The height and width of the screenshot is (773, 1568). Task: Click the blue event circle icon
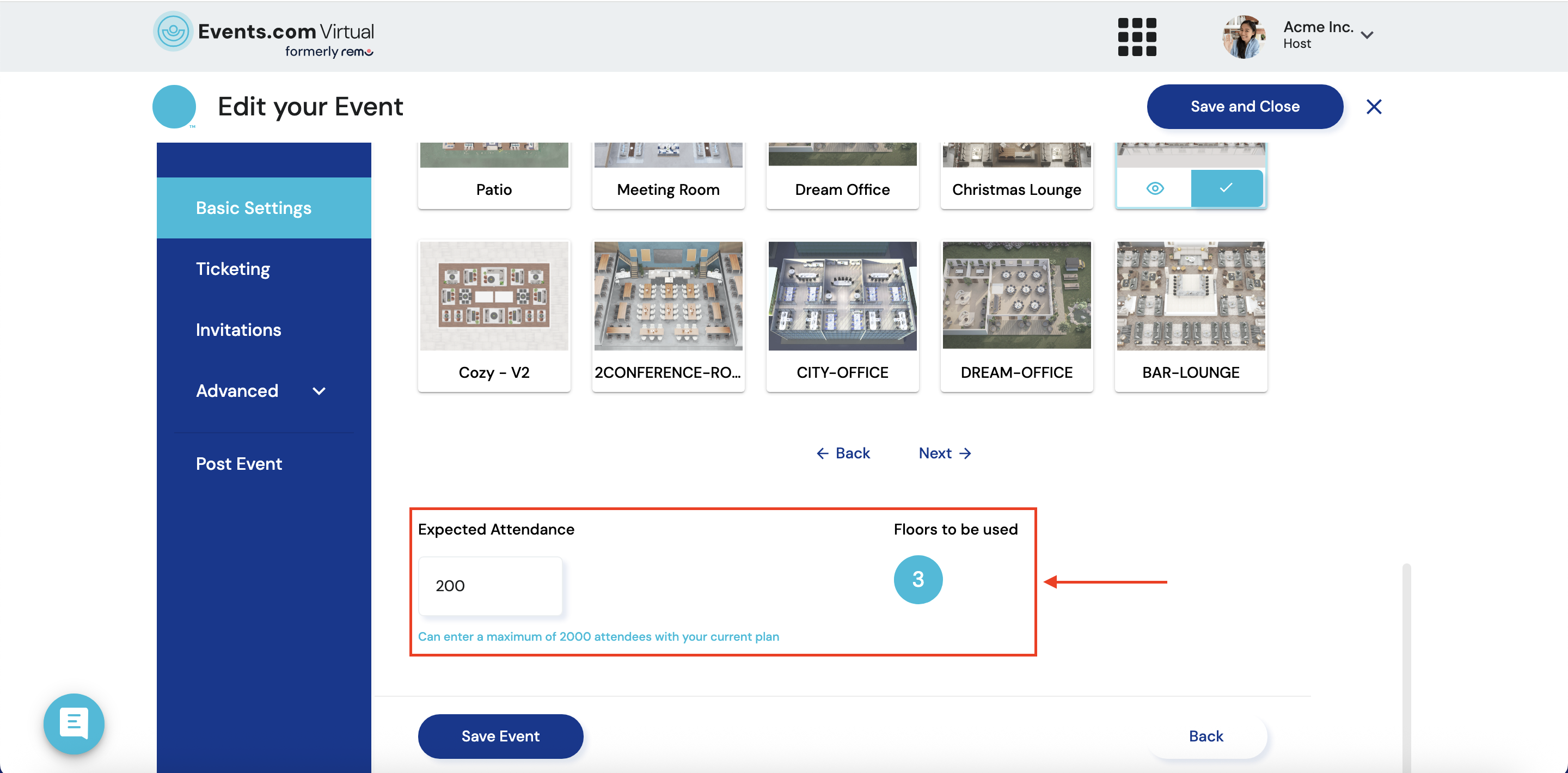click(174, 107)
